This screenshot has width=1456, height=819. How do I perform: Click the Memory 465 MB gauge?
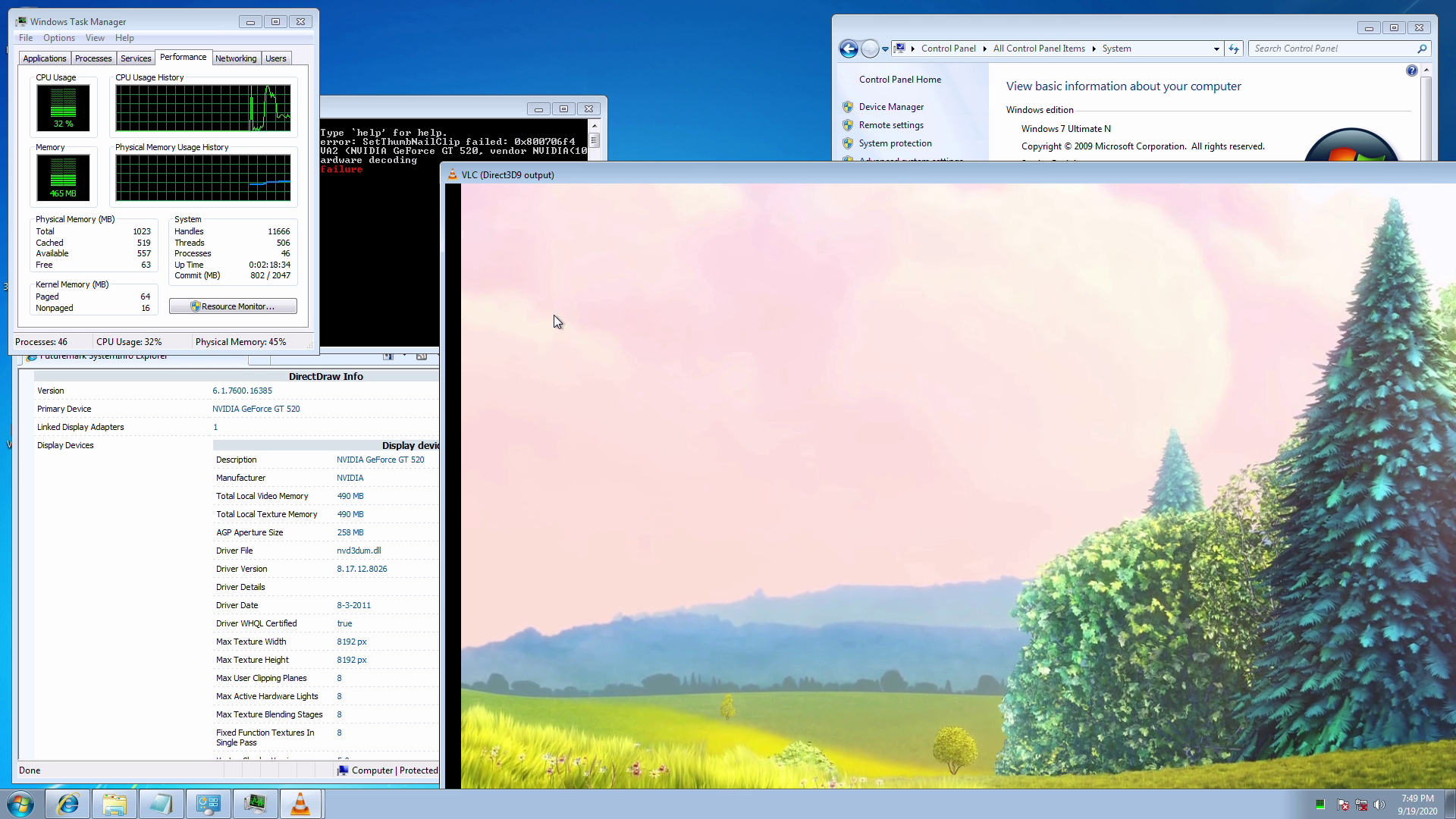point(64,177)
